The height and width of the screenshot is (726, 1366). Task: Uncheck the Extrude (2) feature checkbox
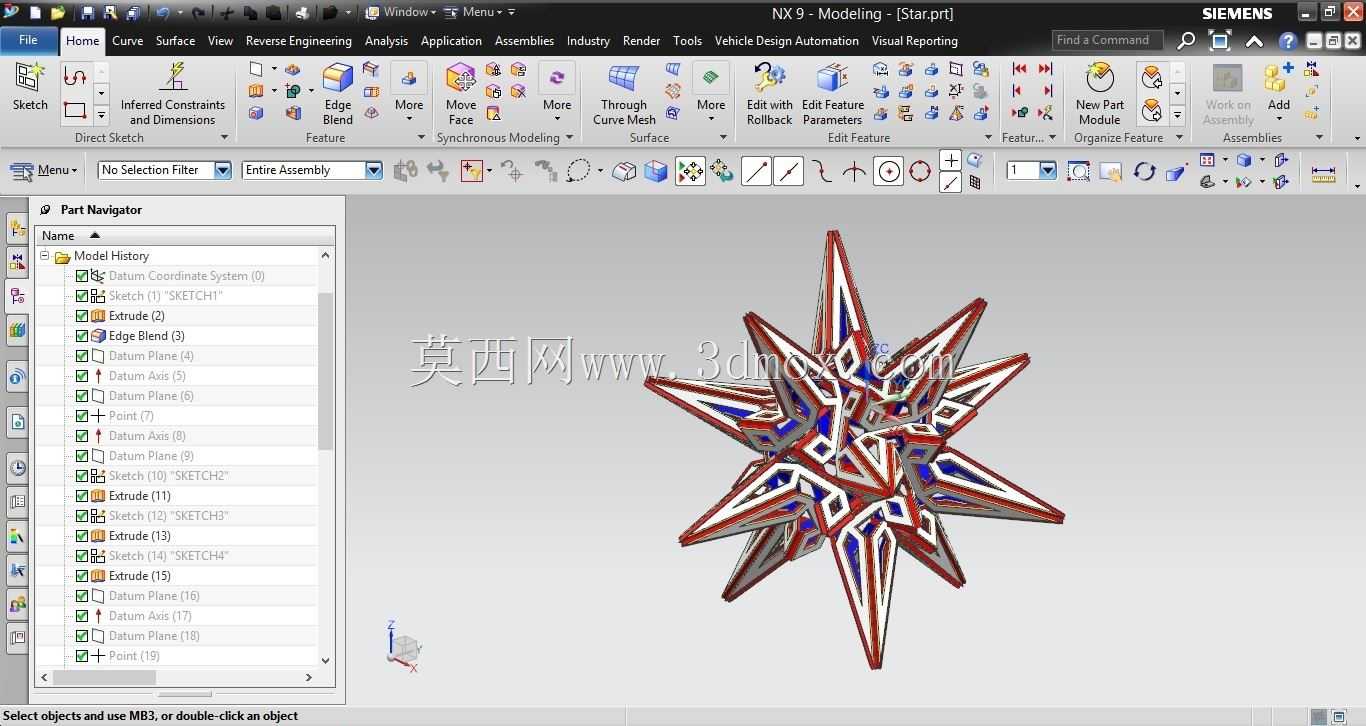(82, 316)
